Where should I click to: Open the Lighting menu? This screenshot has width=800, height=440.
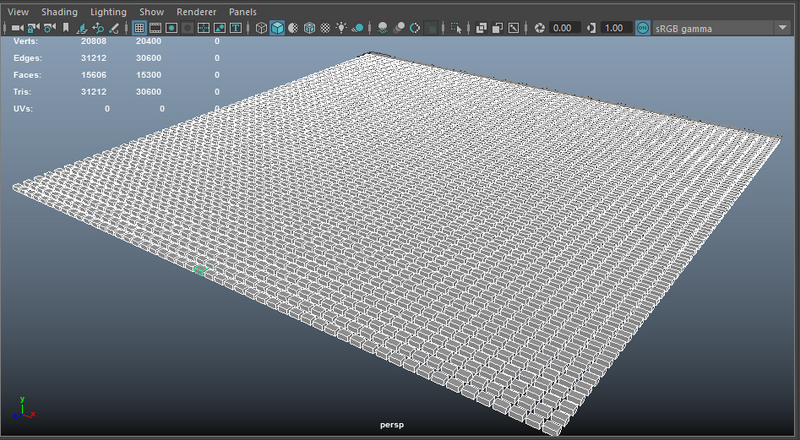(108, 12)
